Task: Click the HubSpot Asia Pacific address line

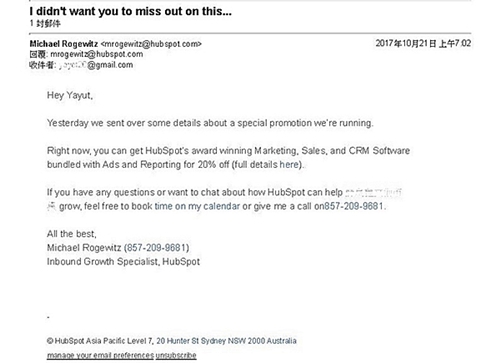Action: [172, 341]
